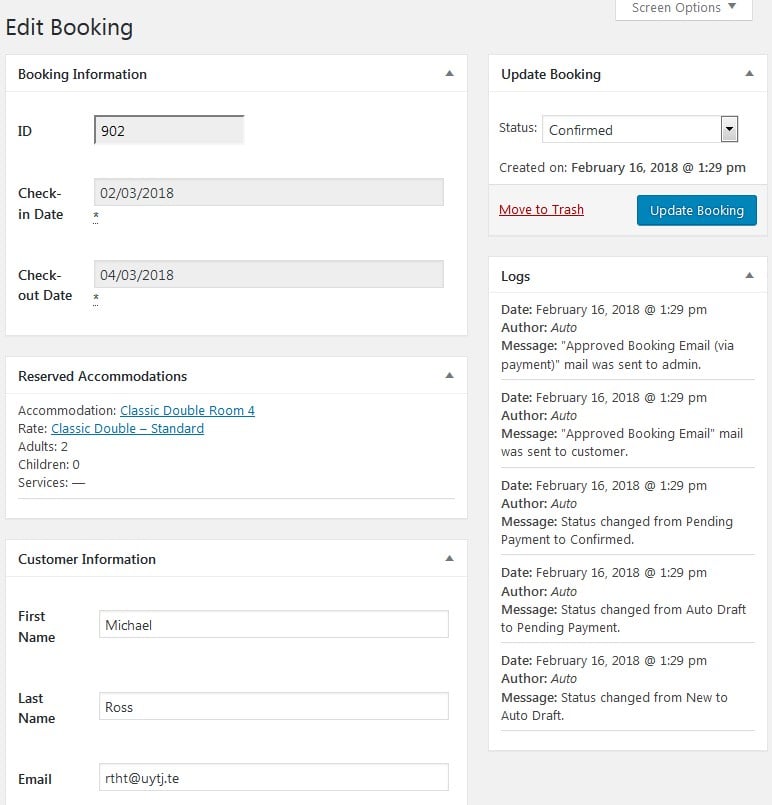Click the Email input field
This screenshot has height=805, width=772.
[273, 779]
